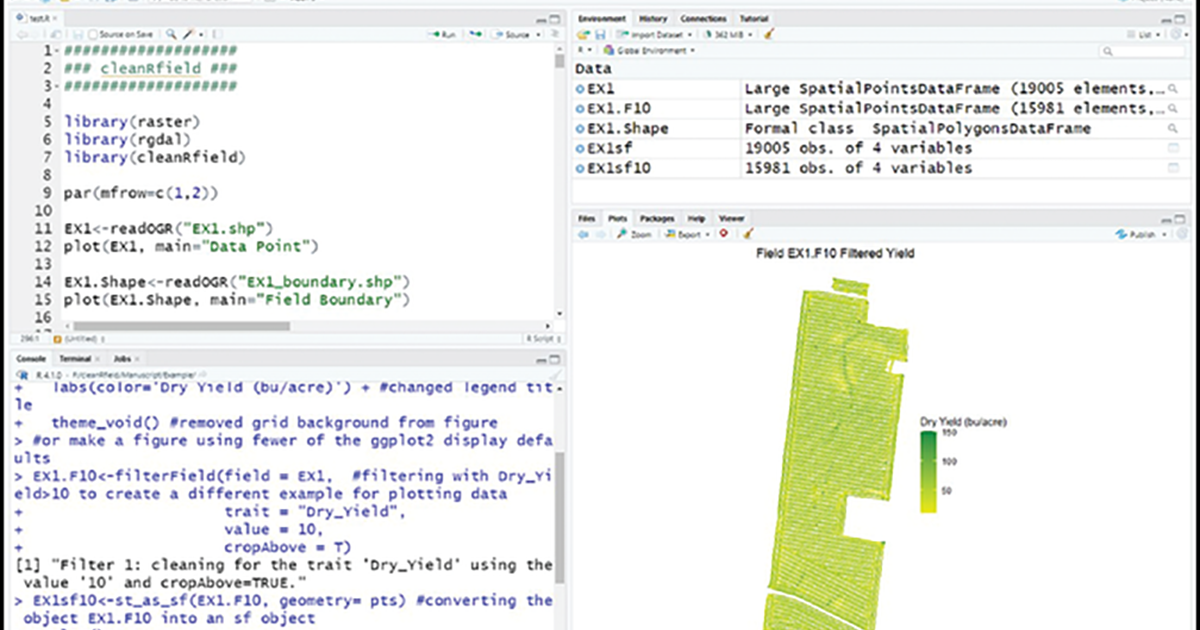Expand the EX1sf10 object blue toggle

[582, 168]
